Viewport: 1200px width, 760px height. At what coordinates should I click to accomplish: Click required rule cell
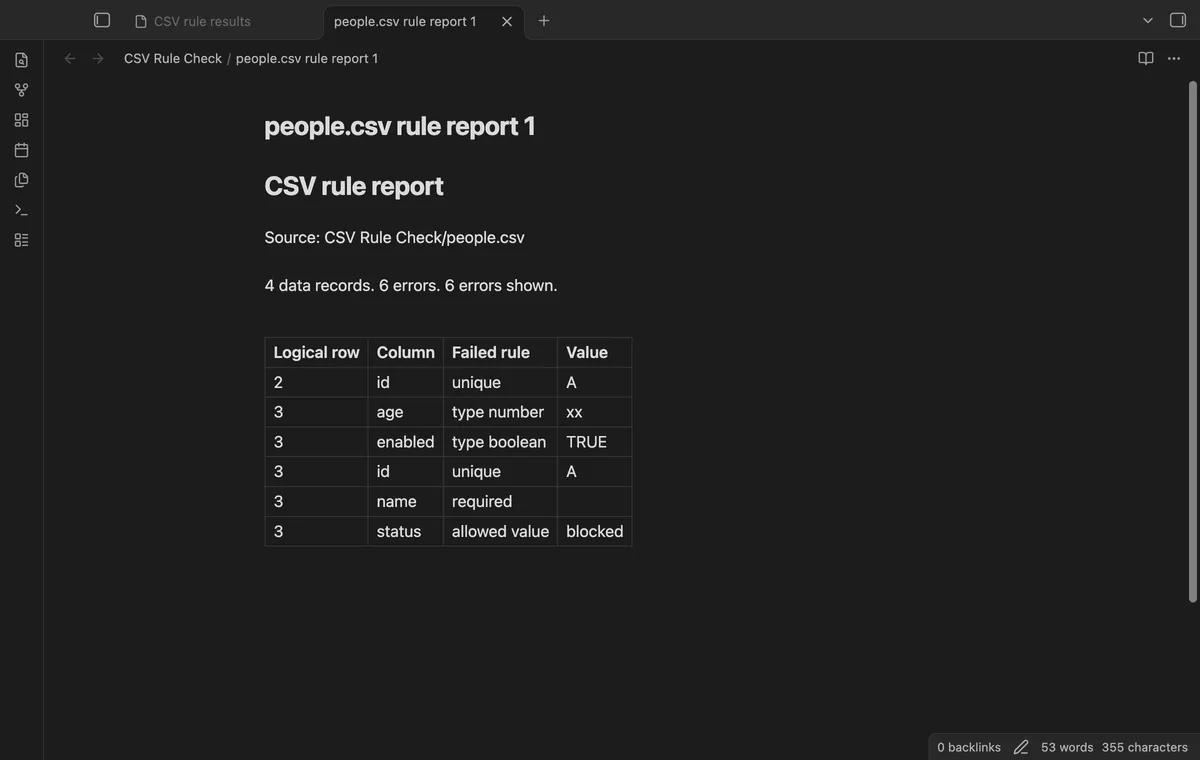pos(500,501)
